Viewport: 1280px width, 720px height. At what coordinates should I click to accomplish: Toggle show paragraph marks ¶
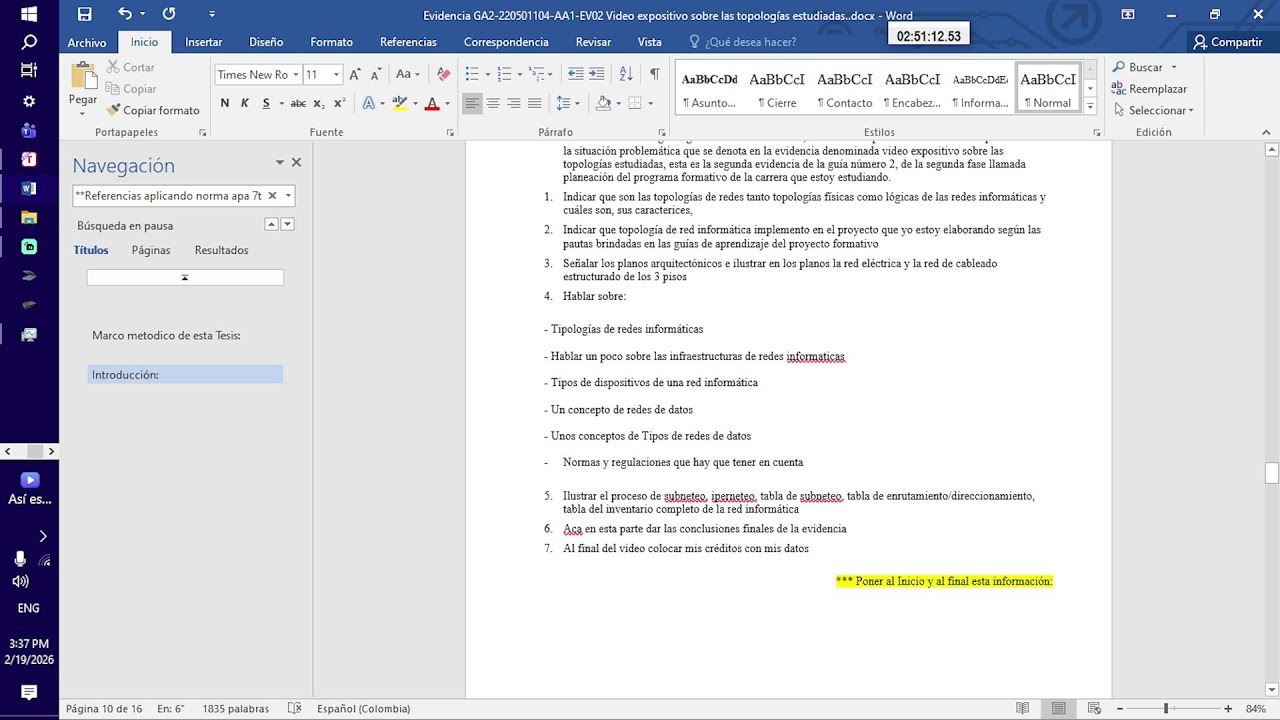coord(654,74)
